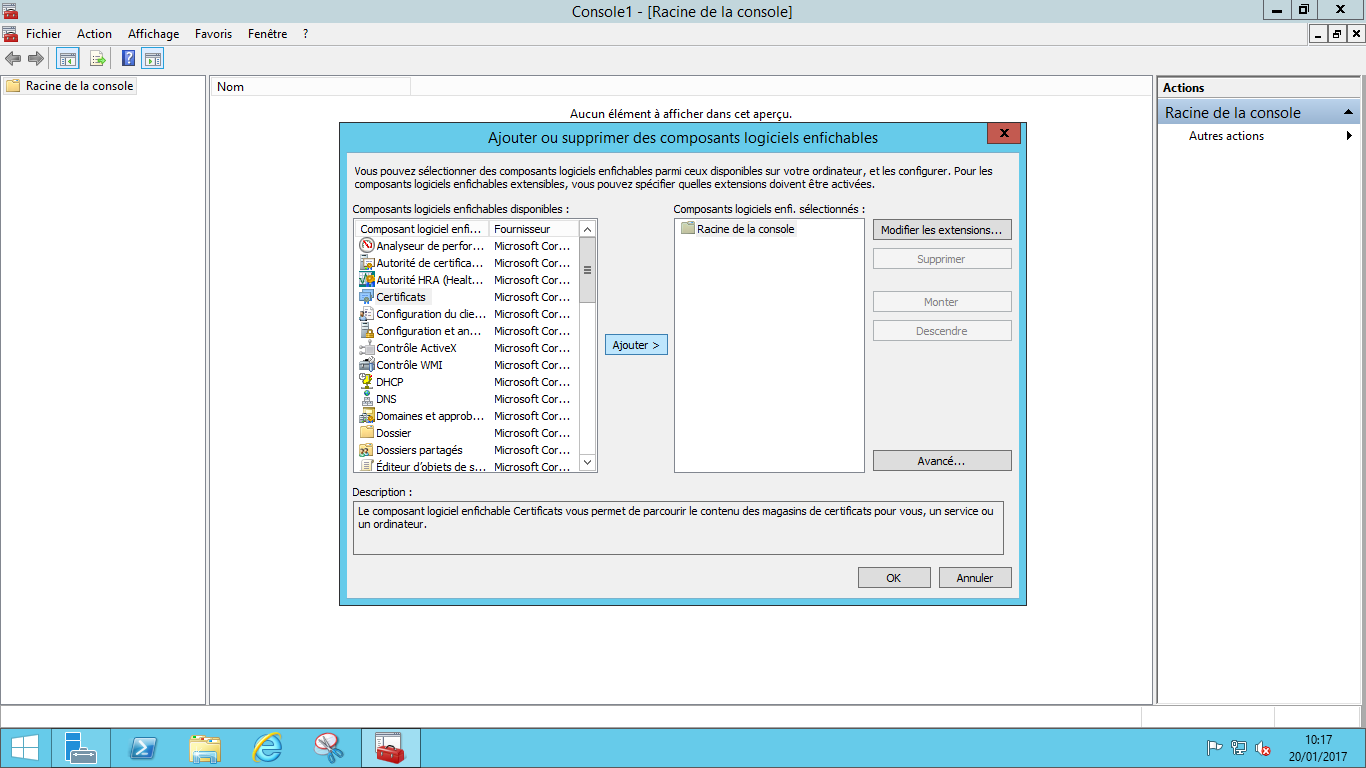Open the Affichage menu
Image resolution: width=1366 pixels, height=768 pixels.
153,34
